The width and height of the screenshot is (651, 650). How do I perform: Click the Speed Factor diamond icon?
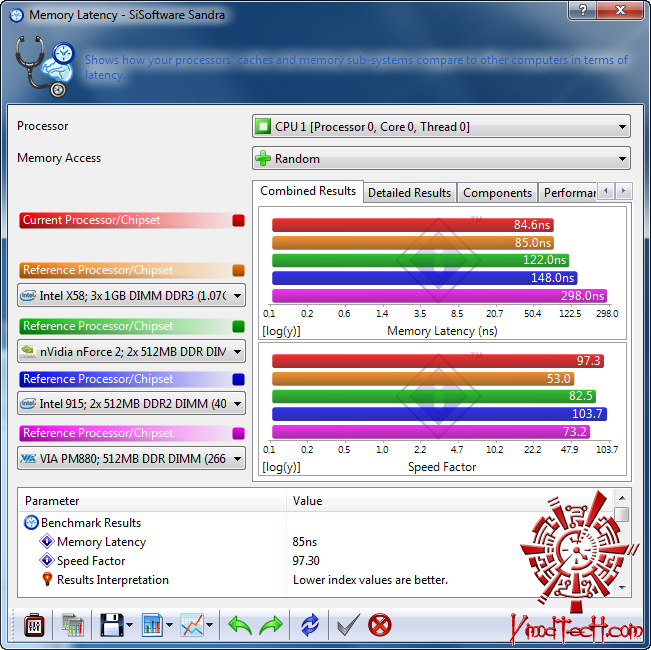click(47, 560)
